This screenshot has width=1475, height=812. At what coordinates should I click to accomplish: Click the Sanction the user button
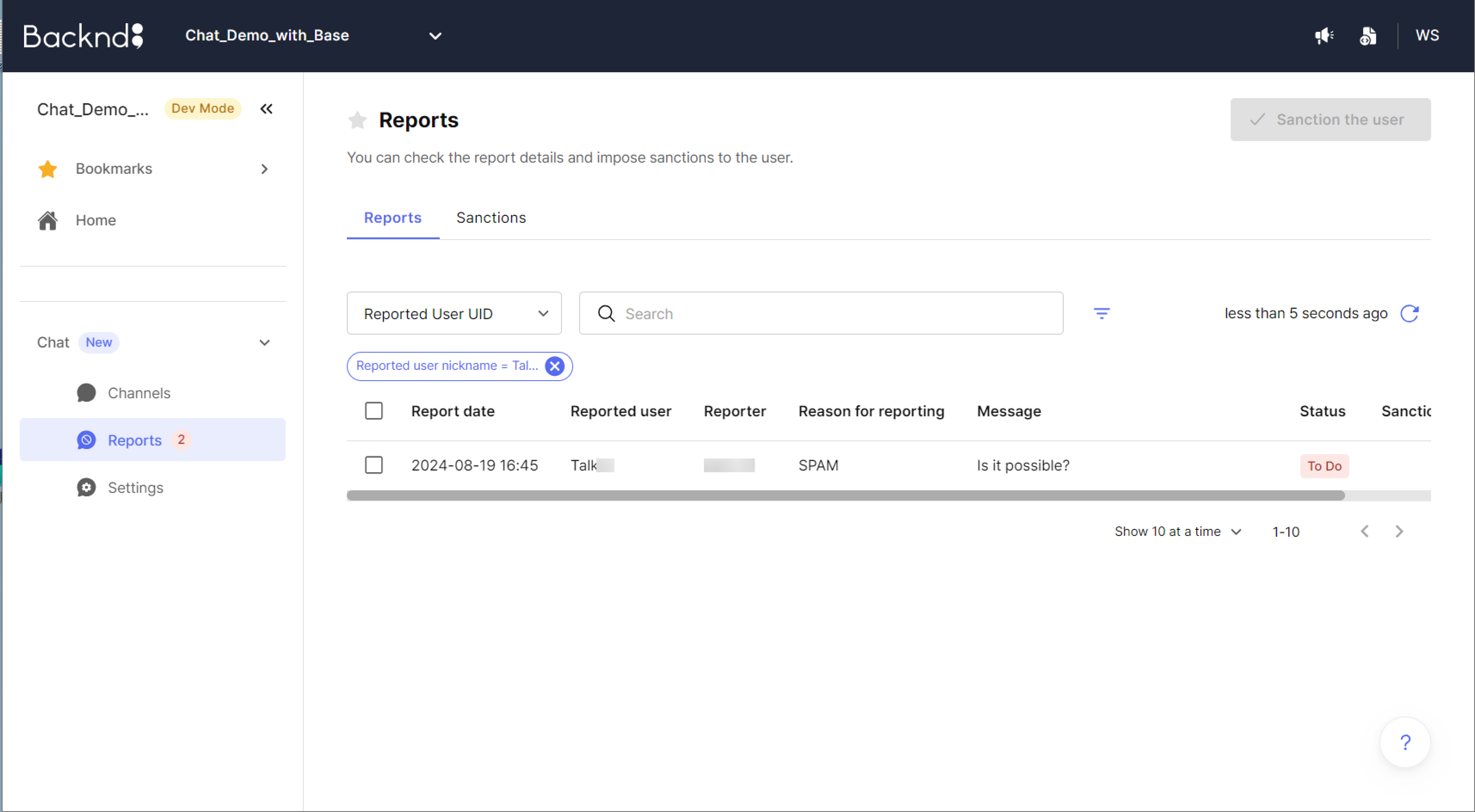pos(1330,120)
